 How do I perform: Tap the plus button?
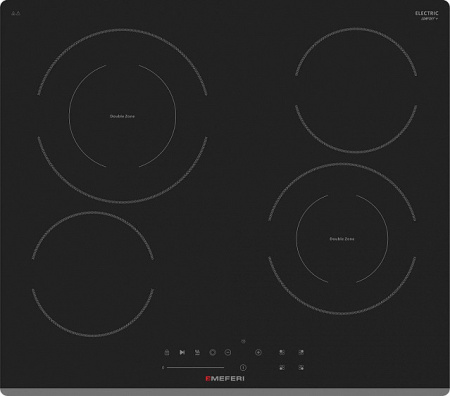click(x=258, y=352)
